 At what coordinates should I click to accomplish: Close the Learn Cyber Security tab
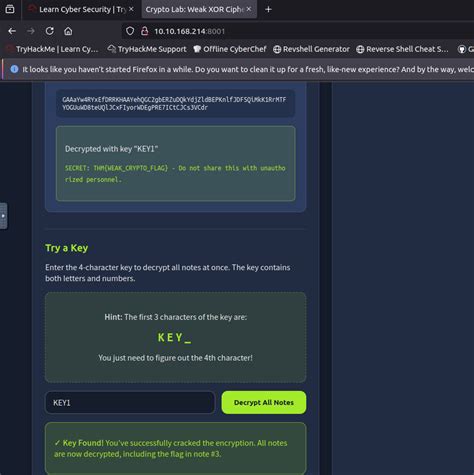131,9
